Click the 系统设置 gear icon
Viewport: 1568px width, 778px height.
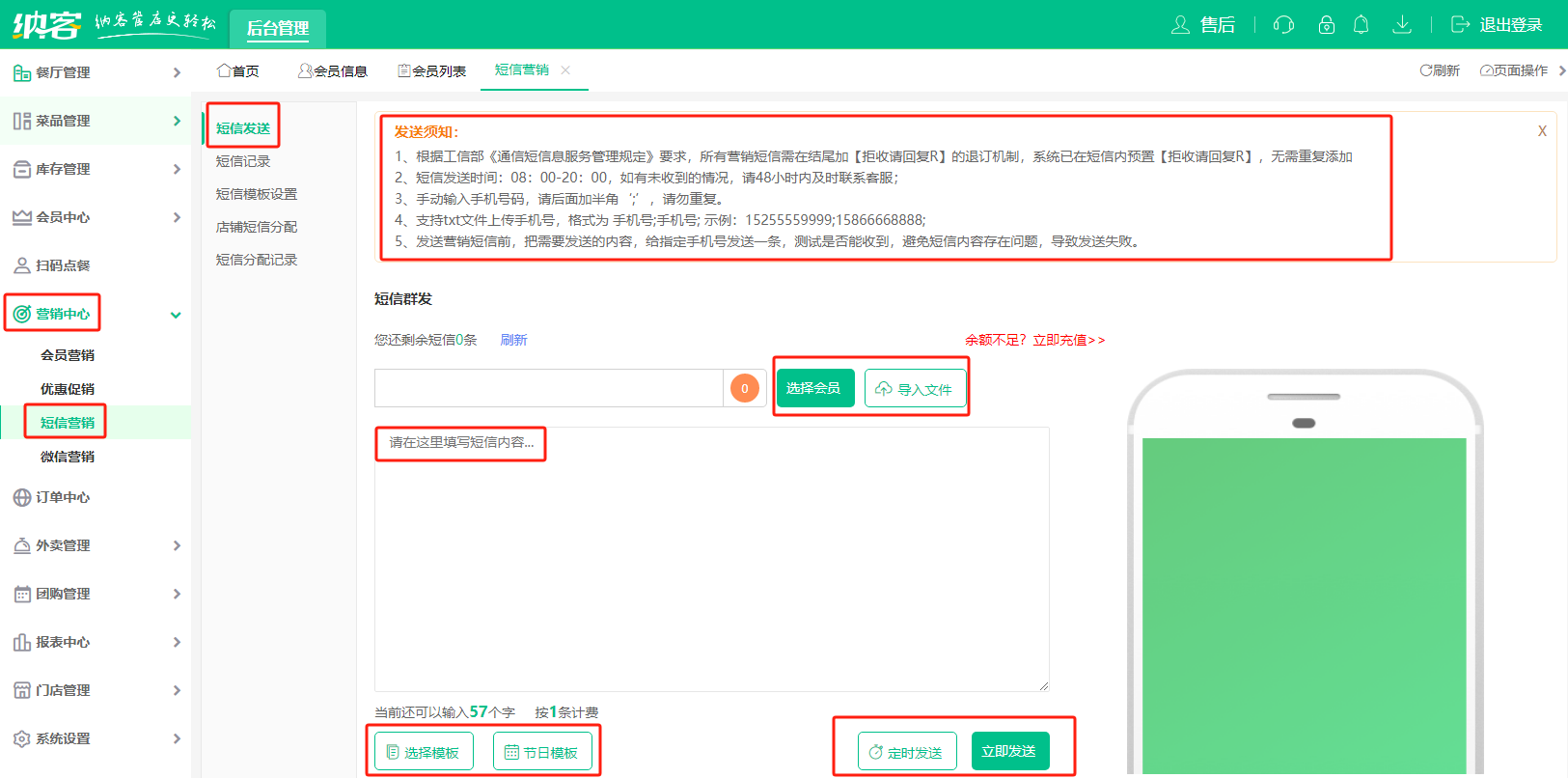click(21, 738)
